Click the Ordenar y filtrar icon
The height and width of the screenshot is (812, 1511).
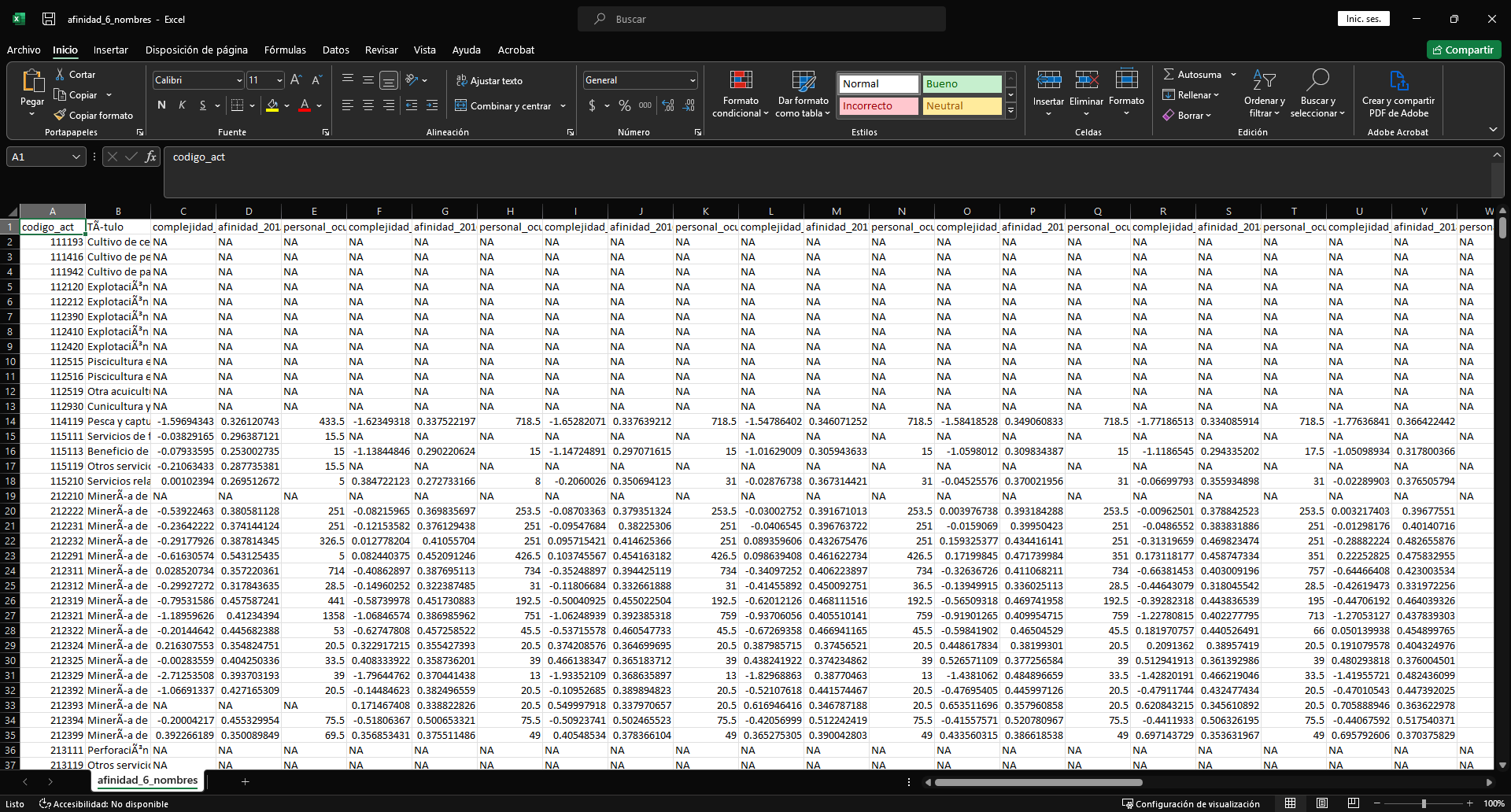tap(1264, 81)
